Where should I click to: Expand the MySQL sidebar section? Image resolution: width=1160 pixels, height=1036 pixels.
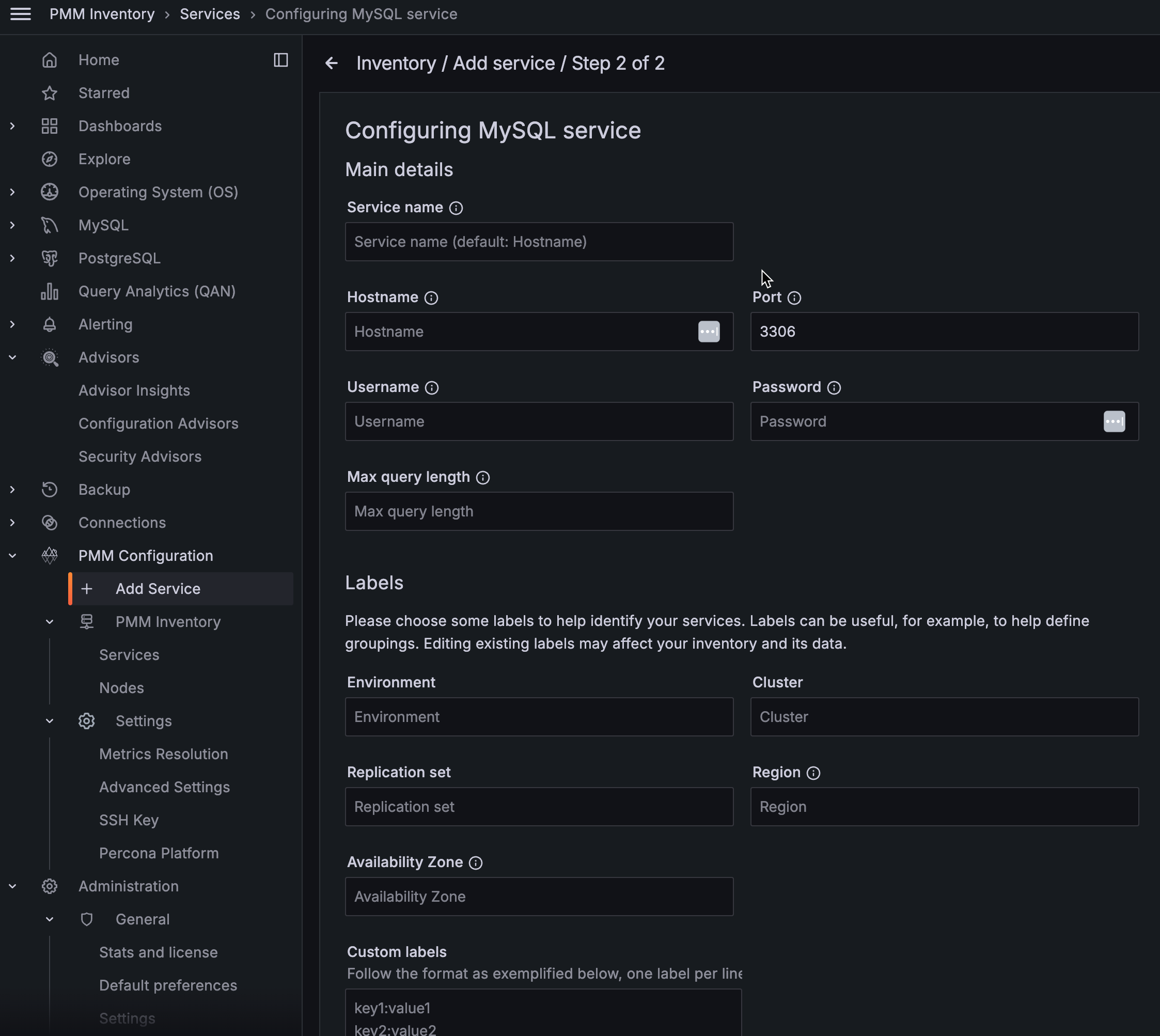coord(12,225)
